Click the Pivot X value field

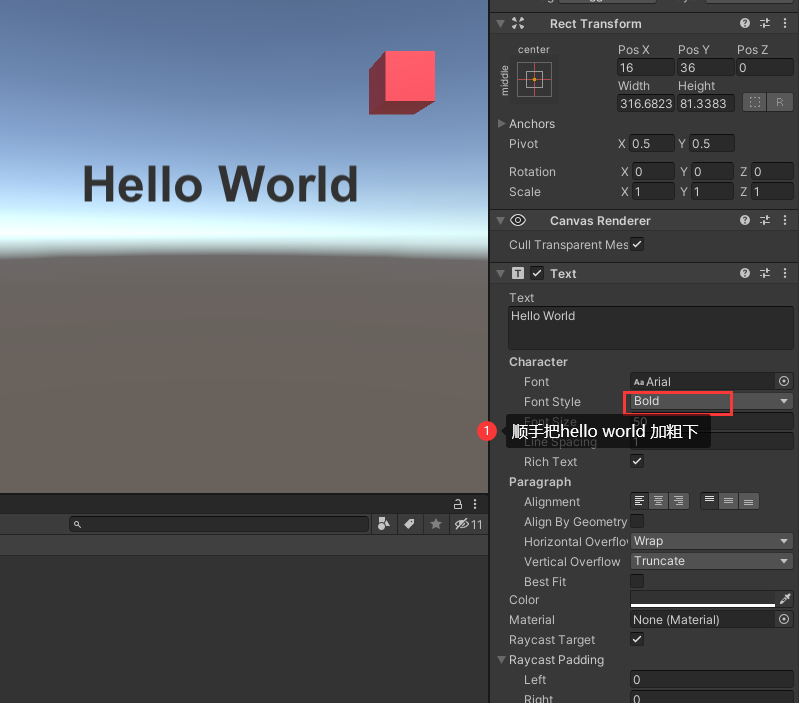[652, 143]
